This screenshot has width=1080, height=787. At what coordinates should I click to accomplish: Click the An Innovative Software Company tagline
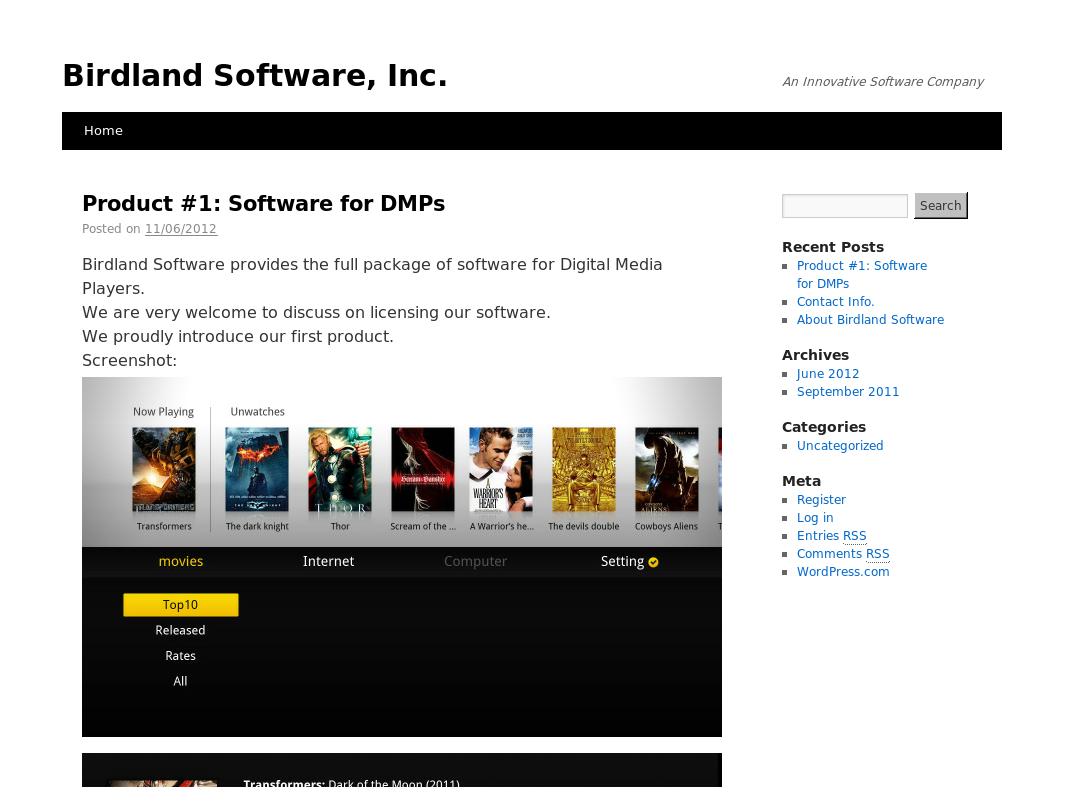click(883, 81)
